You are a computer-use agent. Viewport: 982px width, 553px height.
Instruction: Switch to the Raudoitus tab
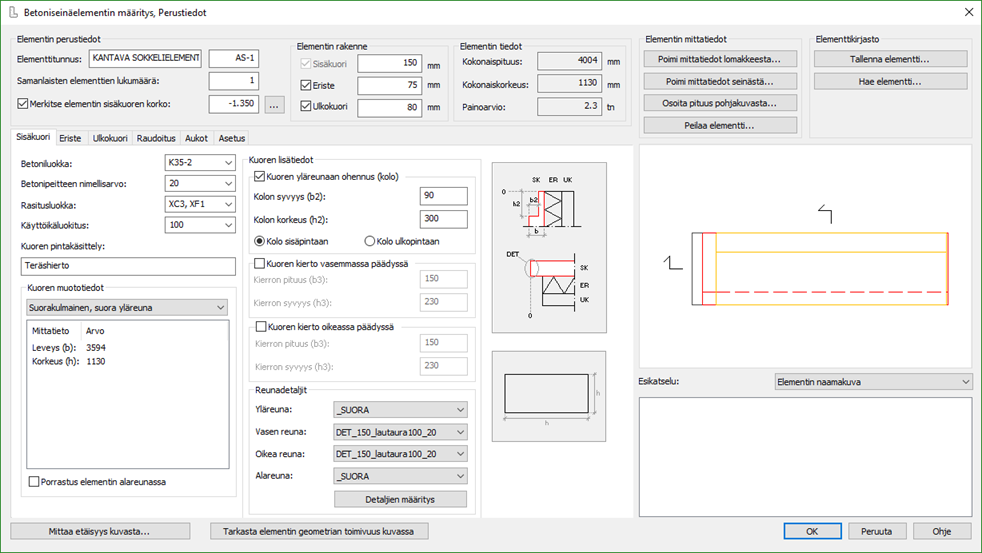(x=156, y=138)
